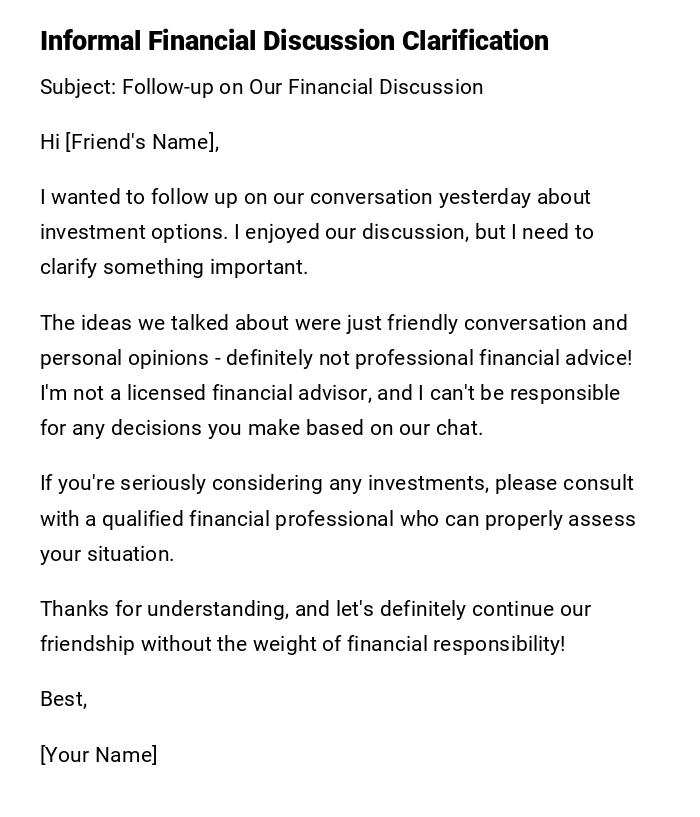Click the greeting word "Hi"

pyautogui.click(x=50, y=142)
